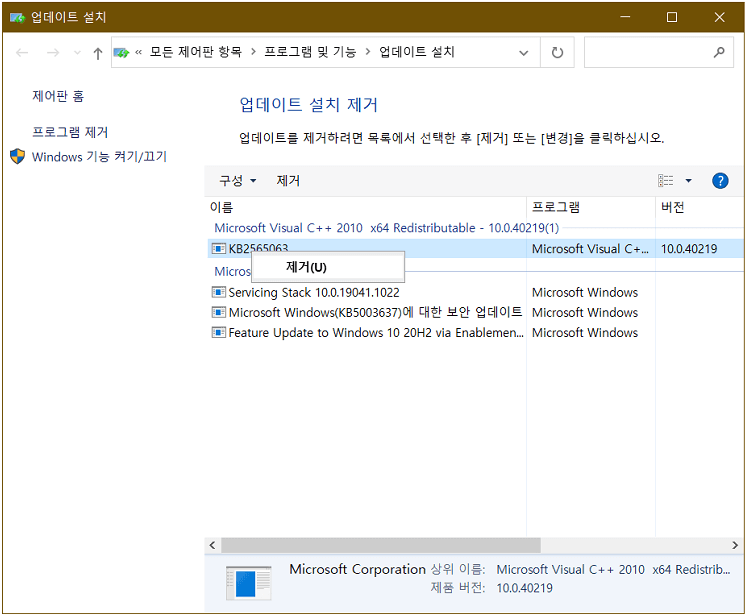Maximize the 업데이트 설치 window
The image size is (749, 616).
pos(672,17)
